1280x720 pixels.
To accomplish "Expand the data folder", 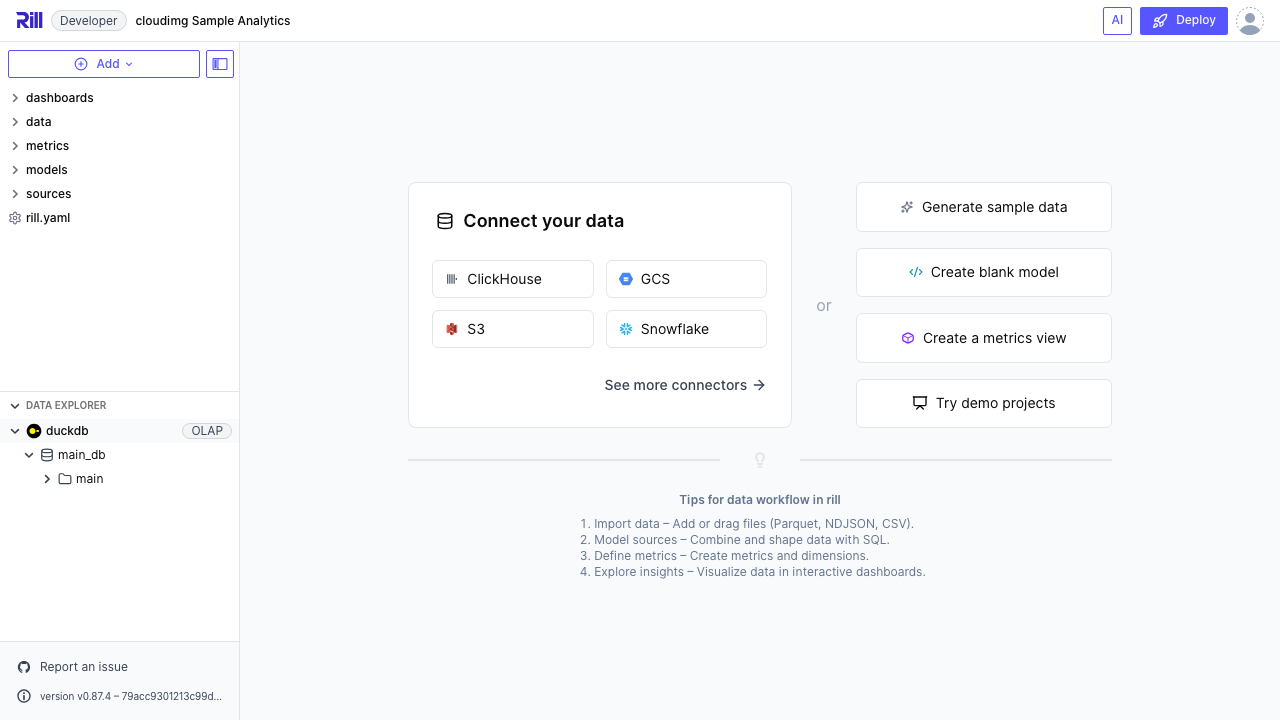I will 15,122.
